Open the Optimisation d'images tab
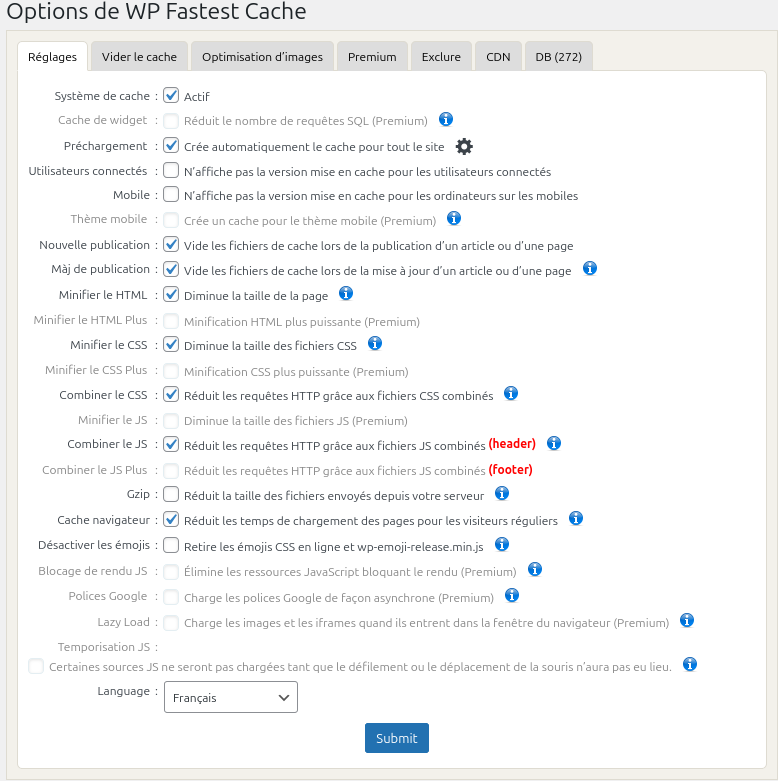778x781 pixels. pos(262,57)
